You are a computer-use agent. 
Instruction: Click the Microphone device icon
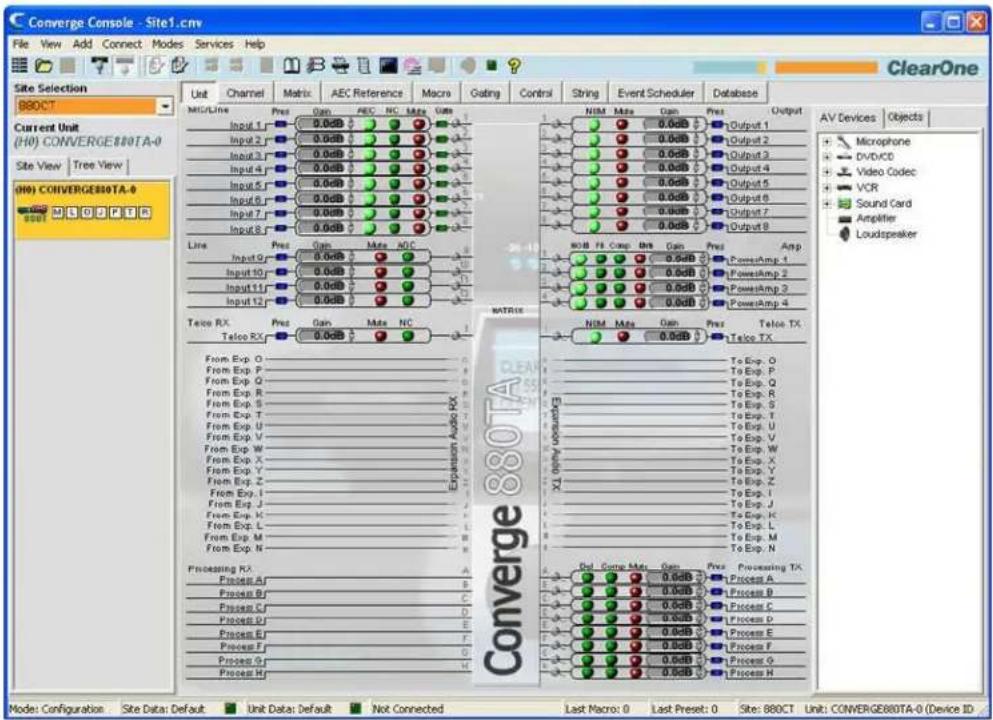(x=844, y=141)
